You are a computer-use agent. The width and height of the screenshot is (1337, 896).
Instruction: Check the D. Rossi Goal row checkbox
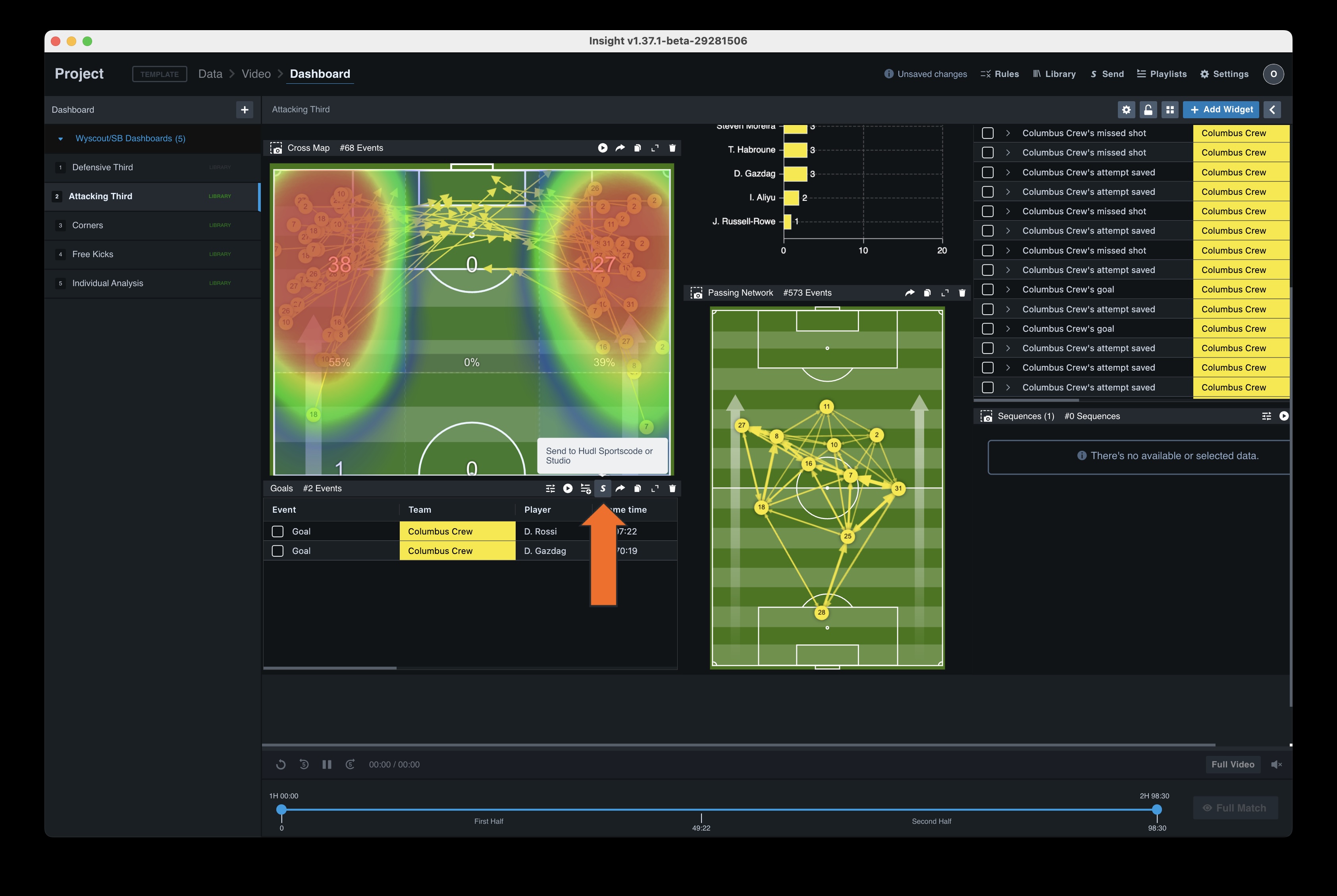pos(278,531)
